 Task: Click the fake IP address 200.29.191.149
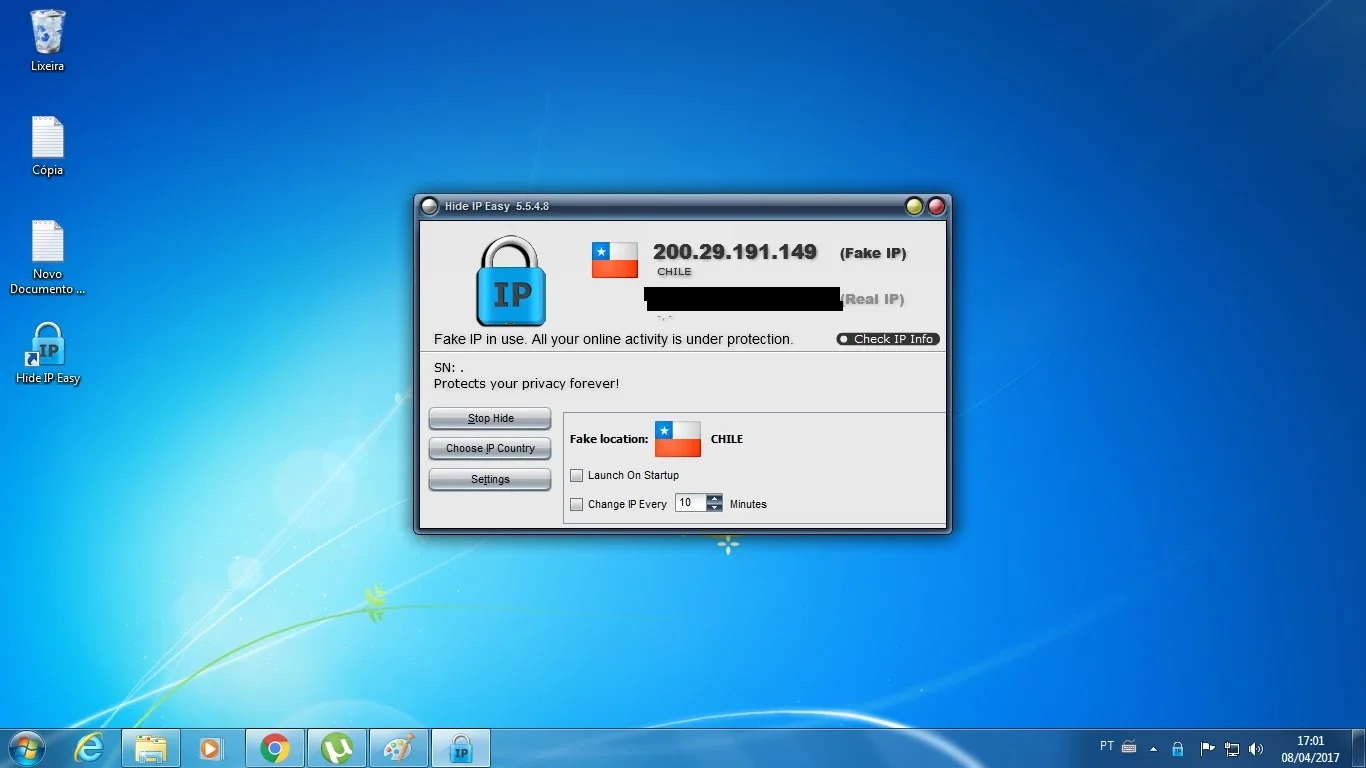(735, 252)
